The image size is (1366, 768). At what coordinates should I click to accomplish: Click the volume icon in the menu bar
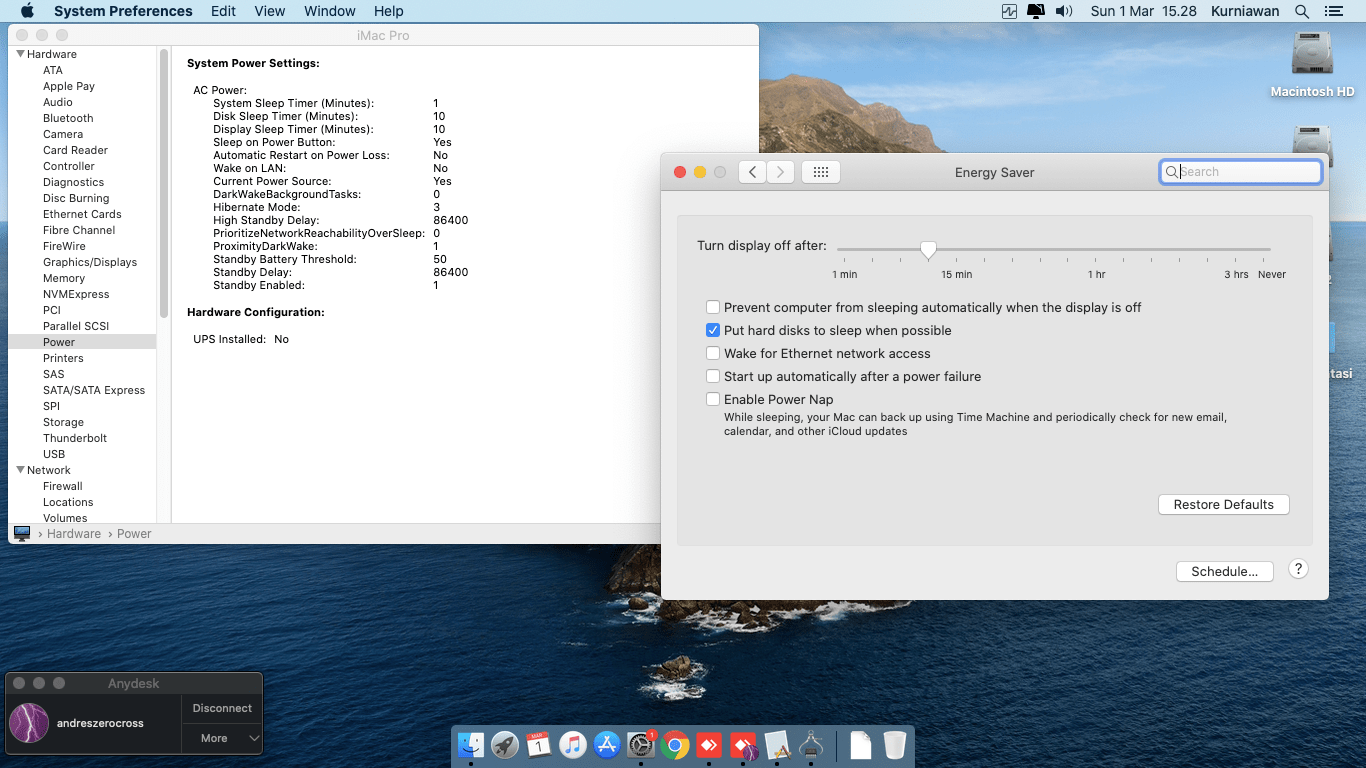1063,11
